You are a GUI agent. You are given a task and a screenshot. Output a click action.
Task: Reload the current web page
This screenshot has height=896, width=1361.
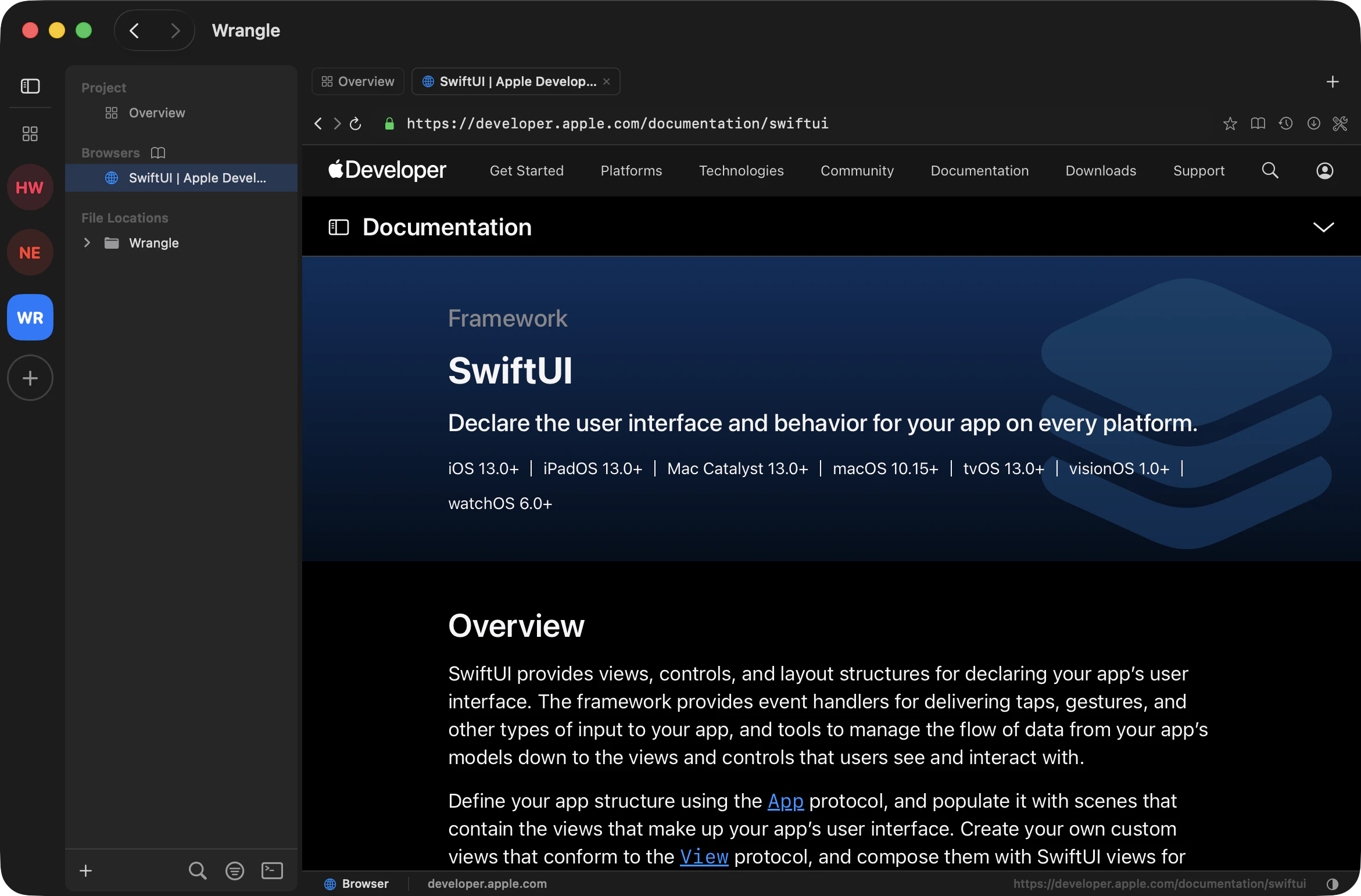coord(356,124)
